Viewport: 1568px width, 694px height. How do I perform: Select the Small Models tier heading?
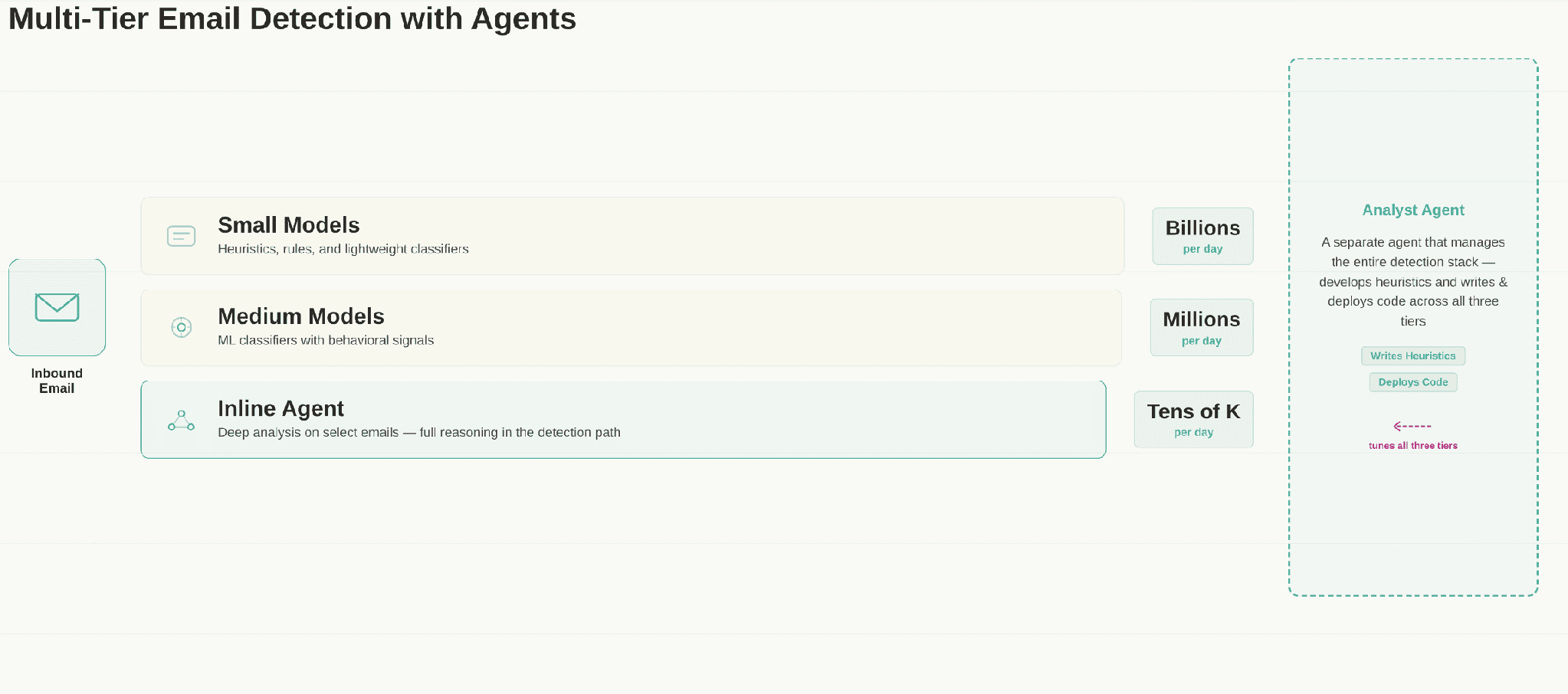289,225
